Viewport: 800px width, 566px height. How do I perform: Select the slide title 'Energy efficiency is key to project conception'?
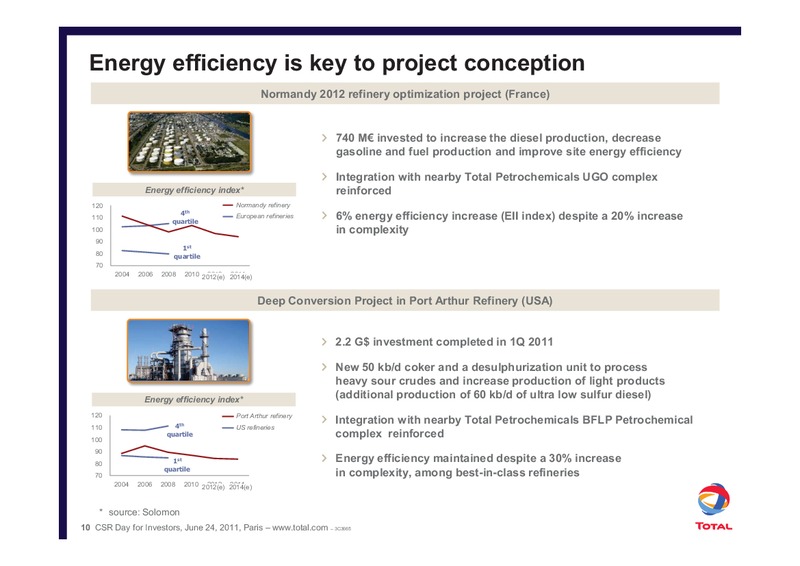coord(337,63)
